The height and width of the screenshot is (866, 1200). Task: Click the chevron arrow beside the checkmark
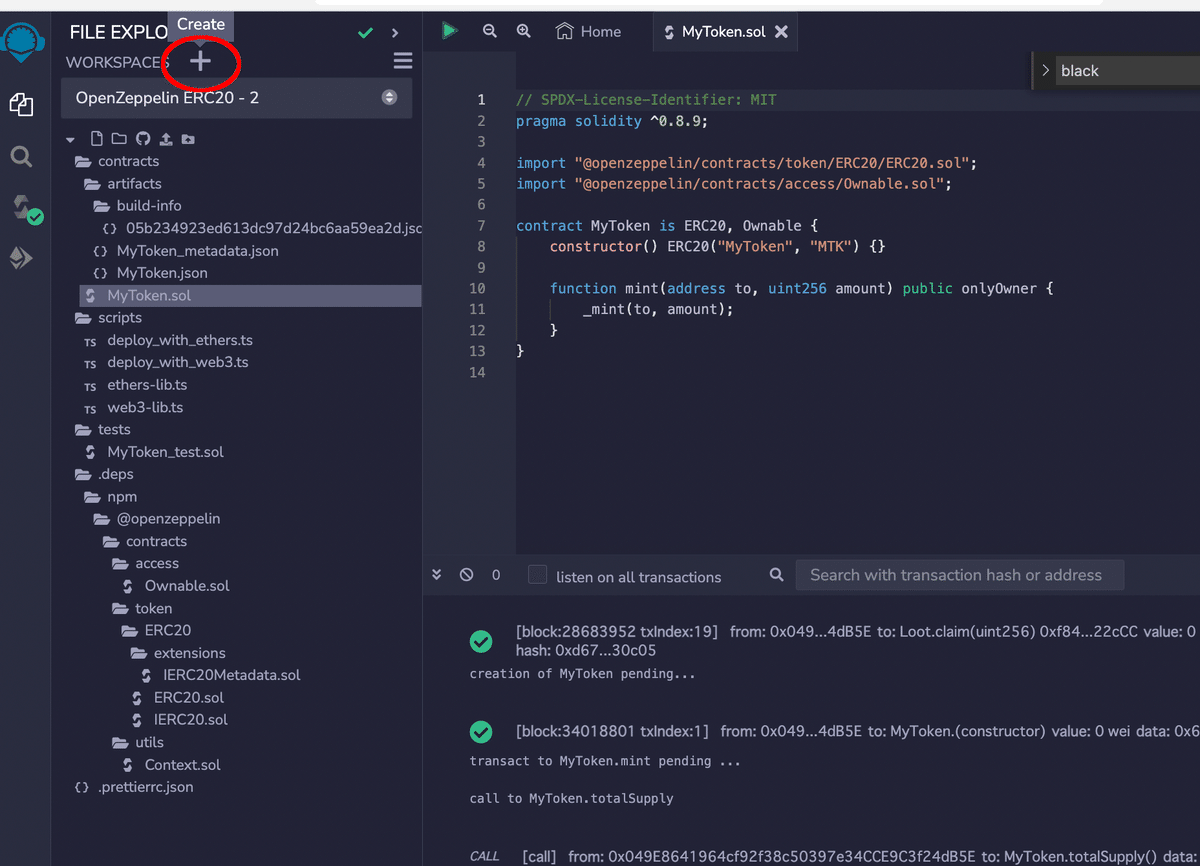pos(395,33)
